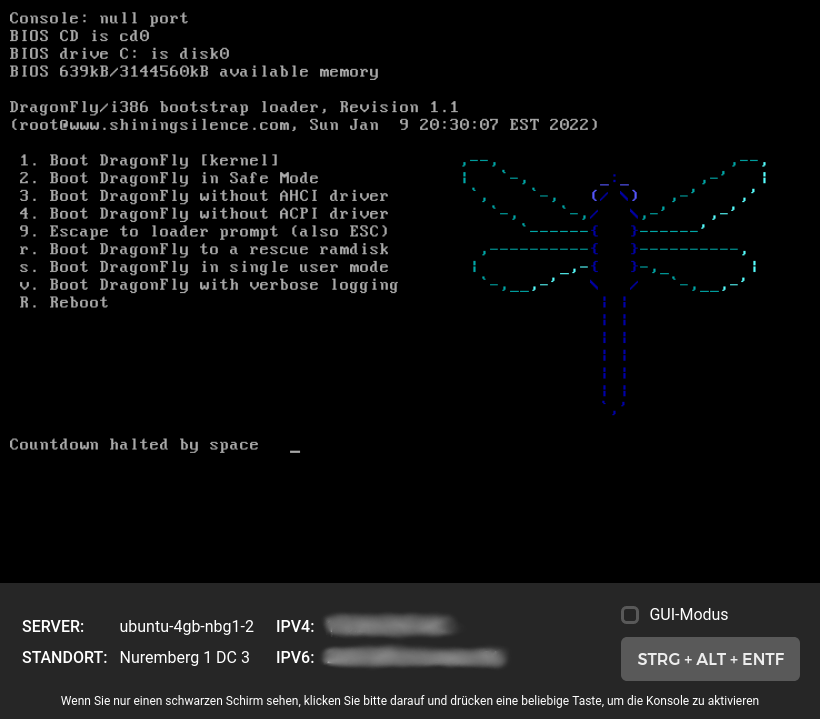Click the SERVER: label
The width and height of the screenshot is (820, 719).
53,626
